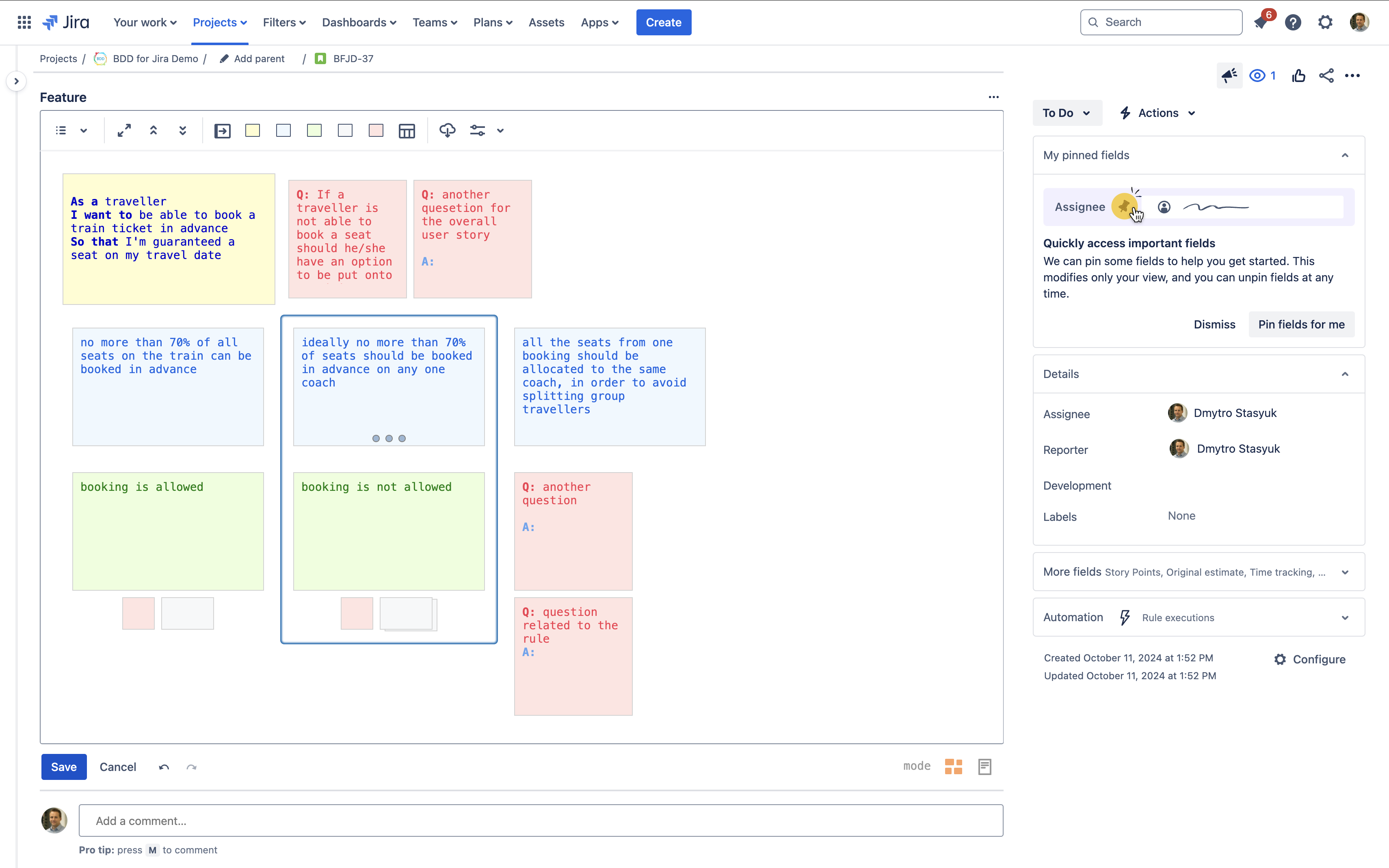The image size is (1389, 868).
Task: Expand the collapsed left sidebar
Action: pos(16,81)
